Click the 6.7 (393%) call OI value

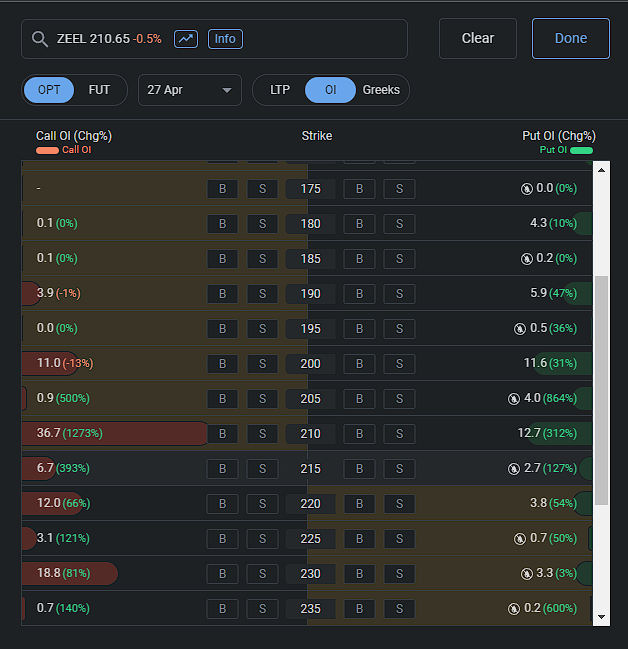(63, 468)
